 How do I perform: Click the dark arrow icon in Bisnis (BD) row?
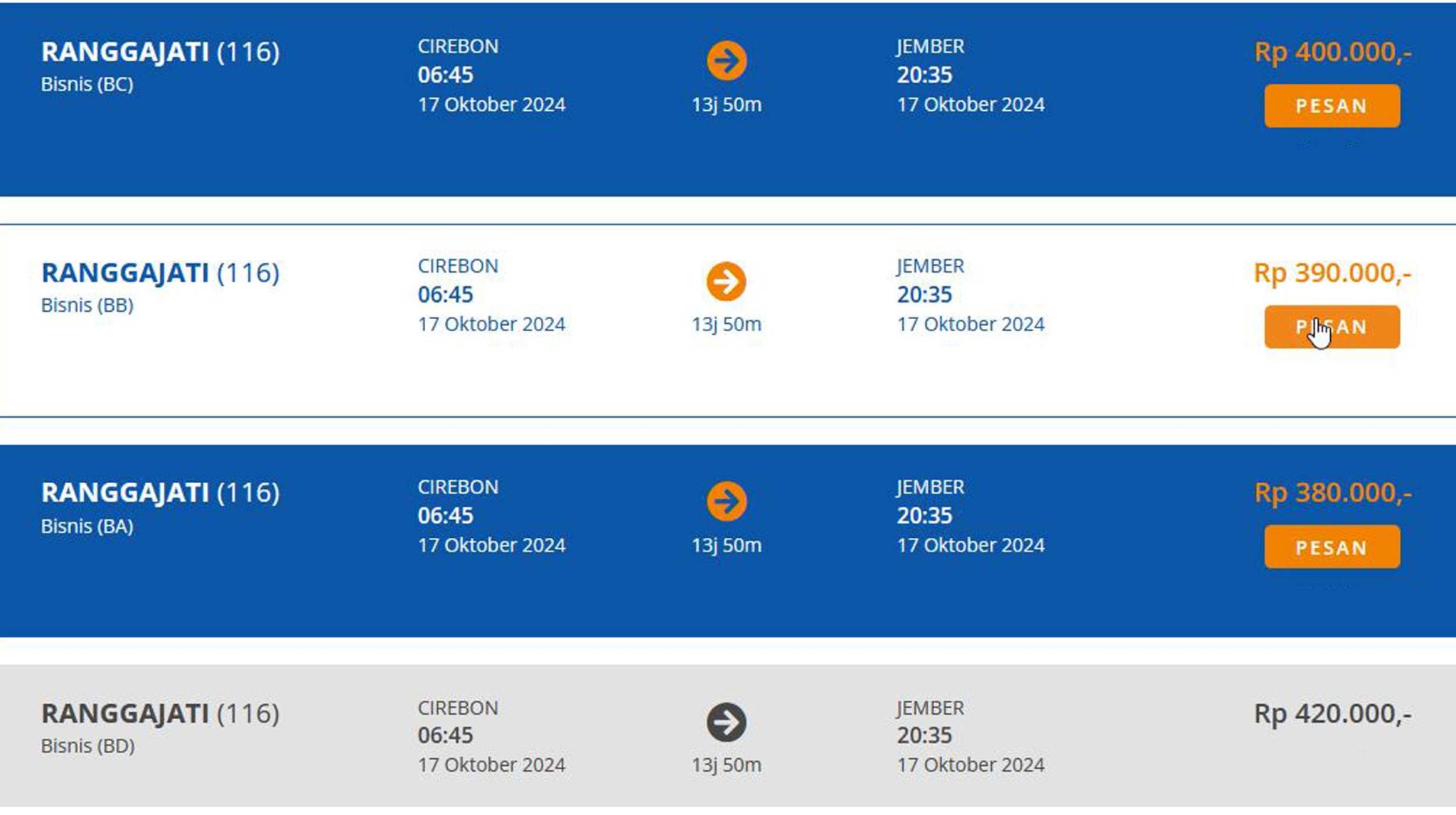pyautogui.click(x=726, y=722)
